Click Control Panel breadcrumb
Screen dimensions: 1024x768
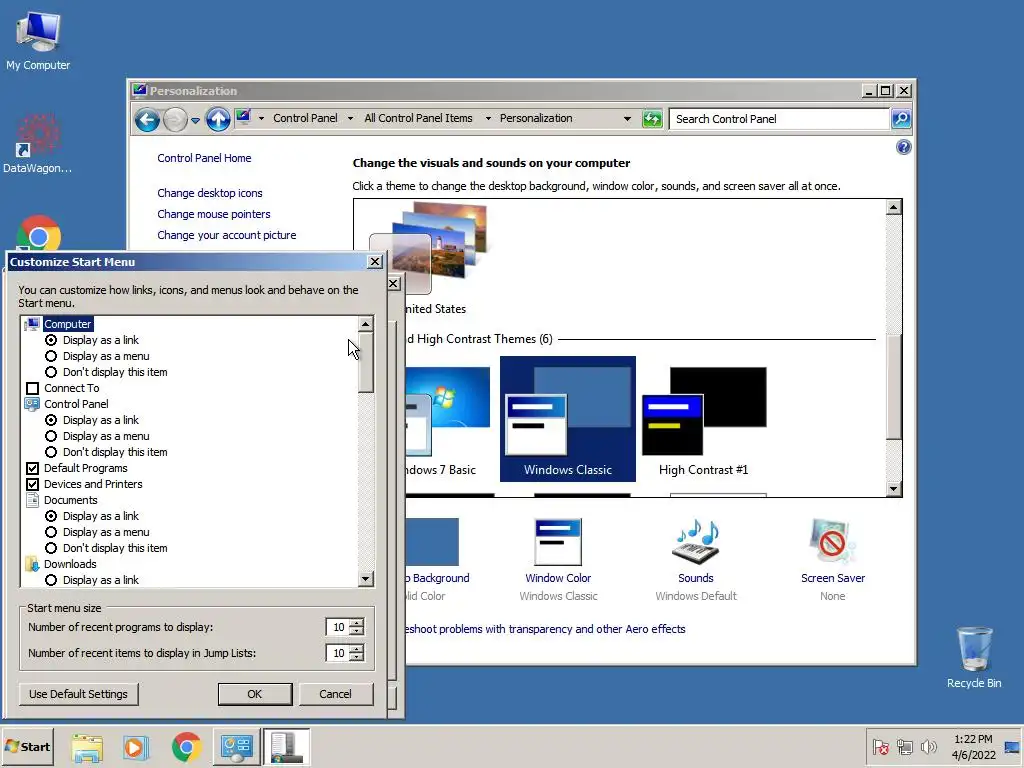[305, 118]
